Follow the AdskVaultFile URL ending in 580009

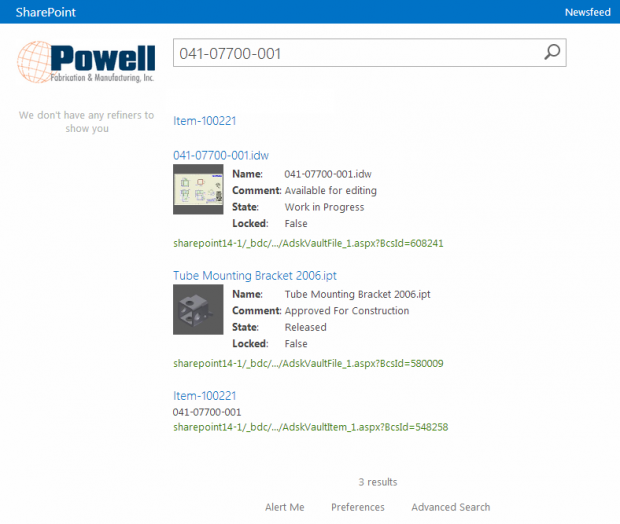click(x=308, y=363)
